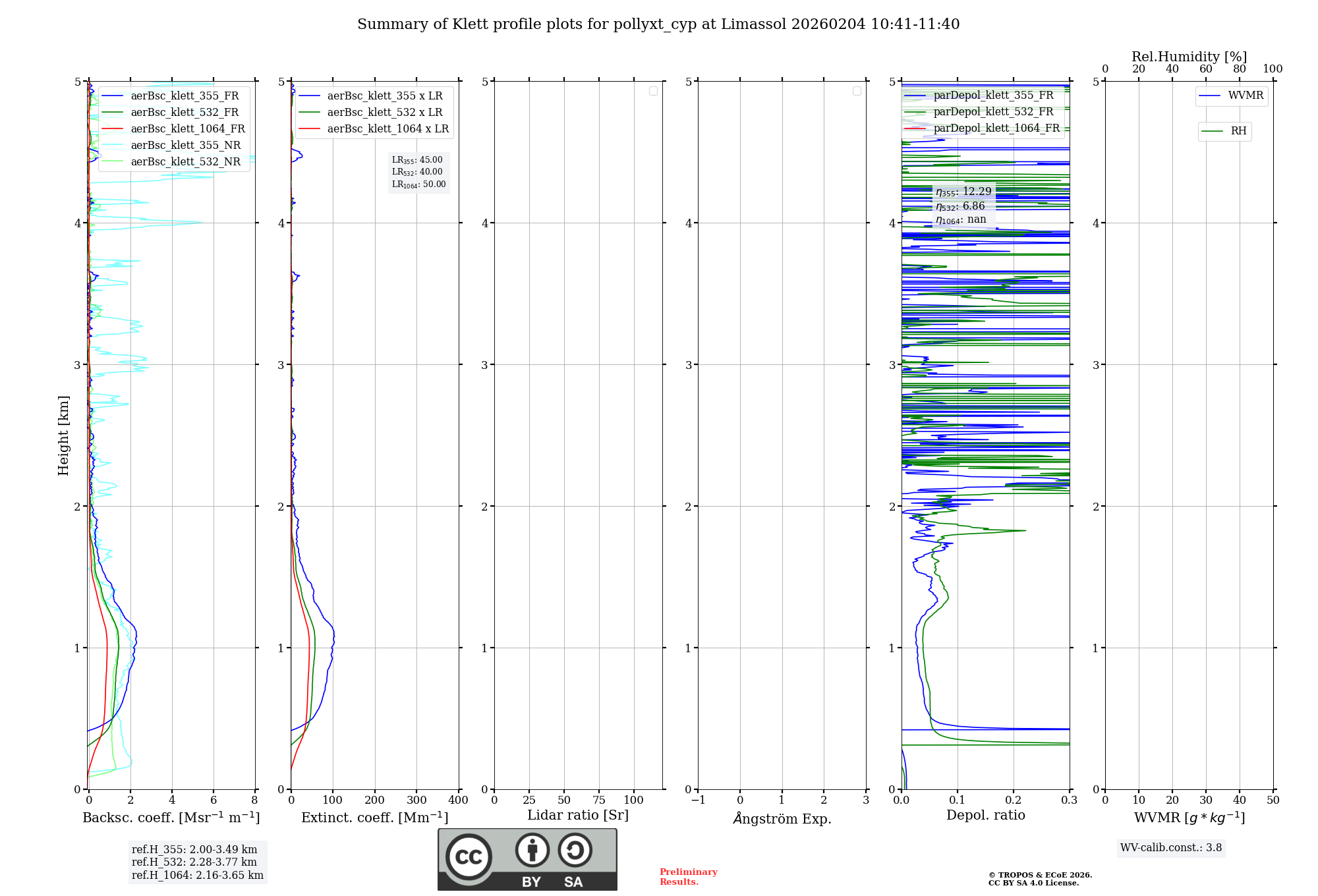Select legend entry aerBsc_klett_355_NR
This screenshot has width=1318, height=896.
[x=174, y=145]
